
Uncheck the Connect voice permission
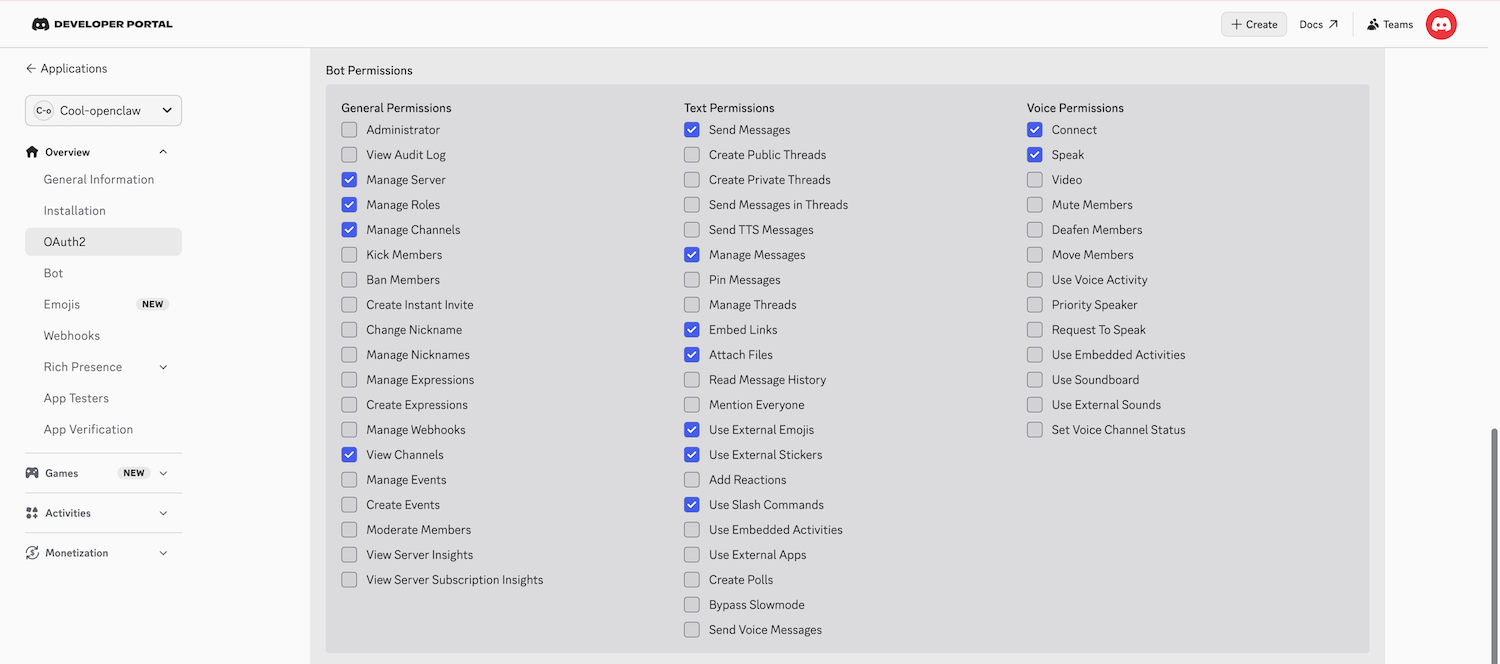[1034, 129]
